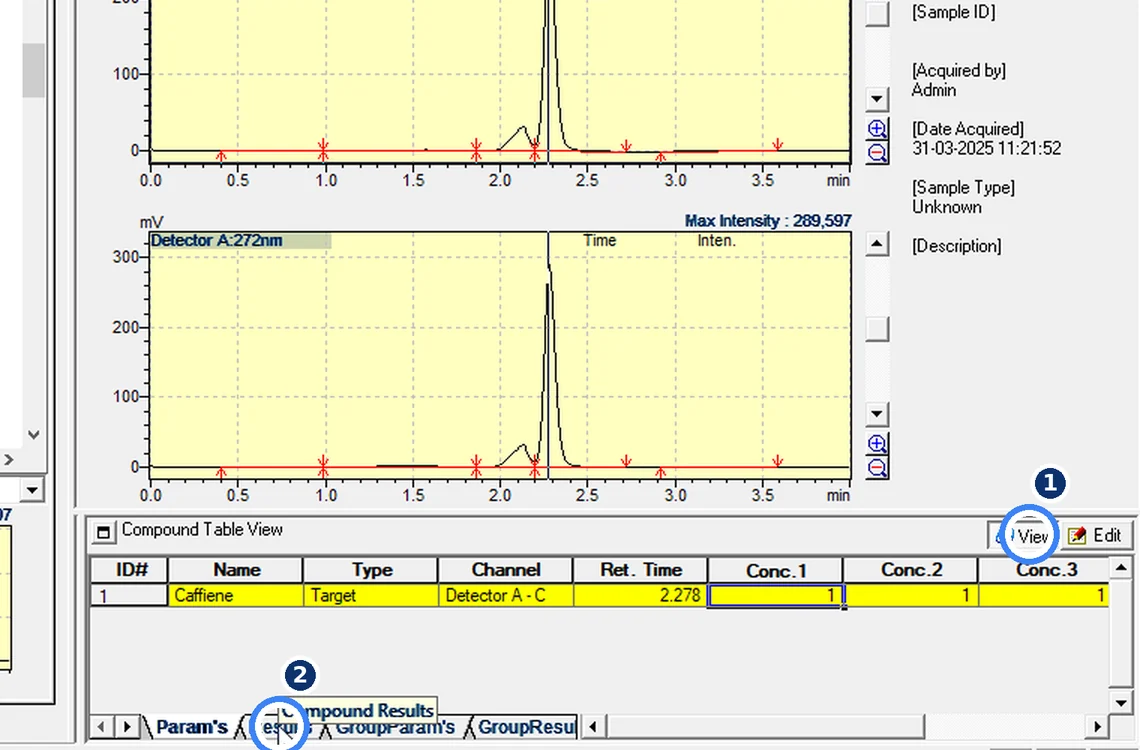1140x750 pixels.
Task: Zoom out on the Detector A:272nm chromatogram
Action: [x=878, y=467]
